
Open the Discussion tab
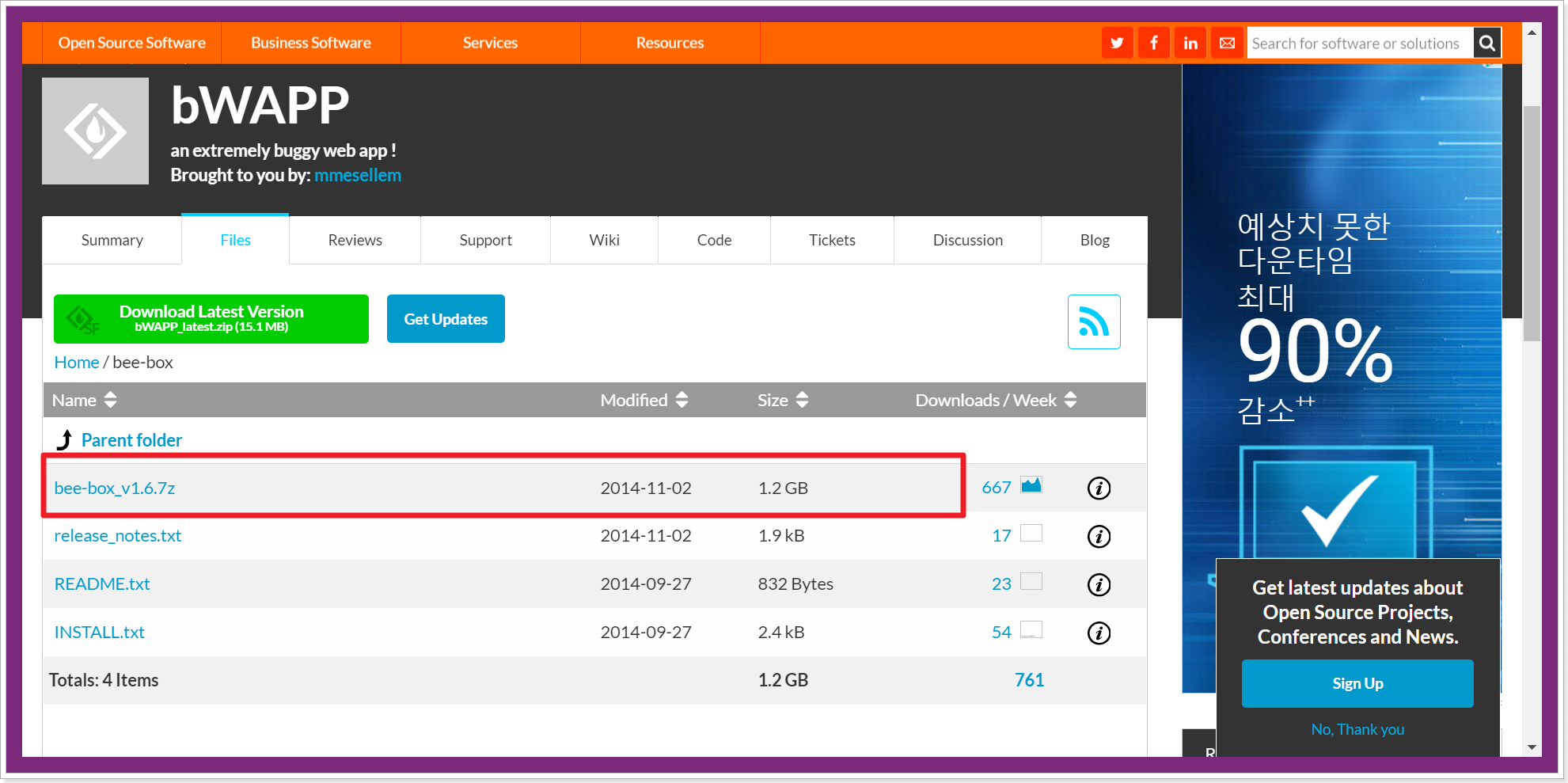(x=967, y=240)
